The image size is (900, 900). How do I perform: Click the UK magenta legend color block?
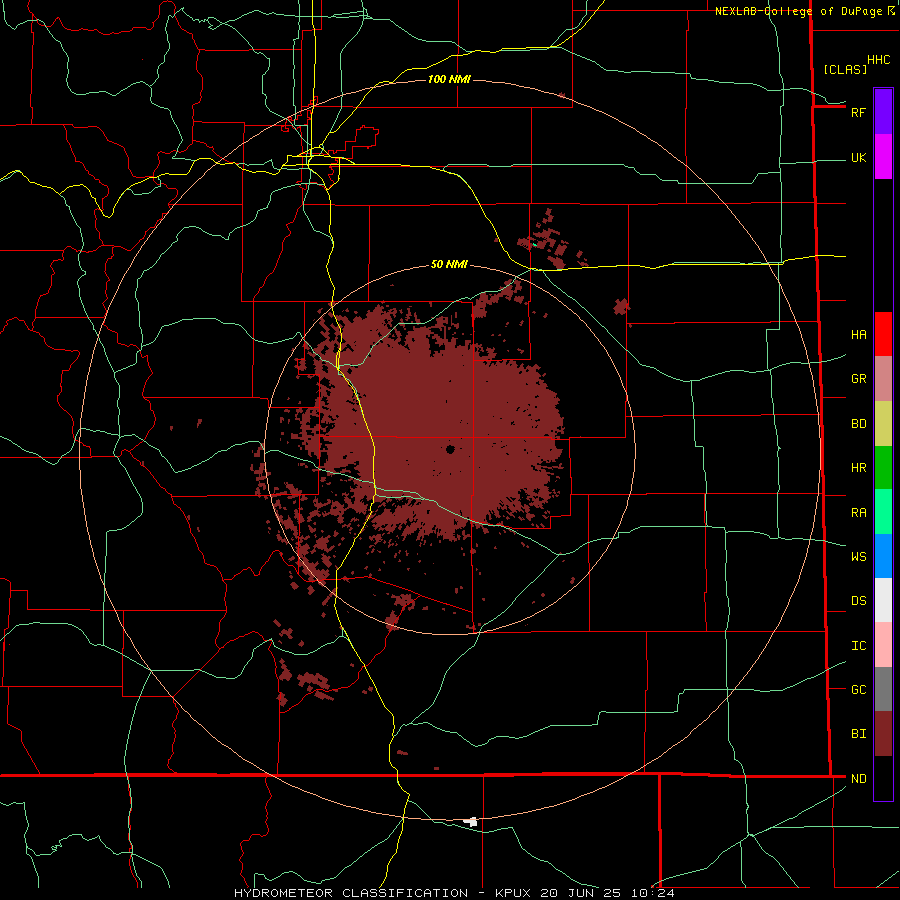[x=883, y=157]
